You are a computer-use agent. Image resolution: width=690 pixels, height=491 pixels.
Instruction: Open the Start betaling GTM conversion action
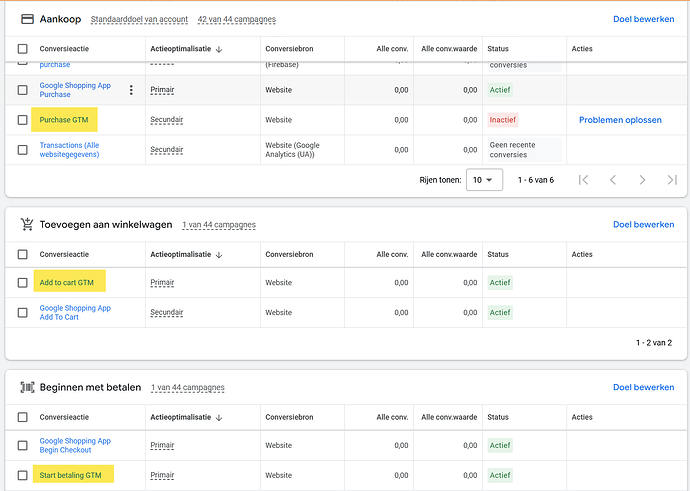[x=70, y=475]
